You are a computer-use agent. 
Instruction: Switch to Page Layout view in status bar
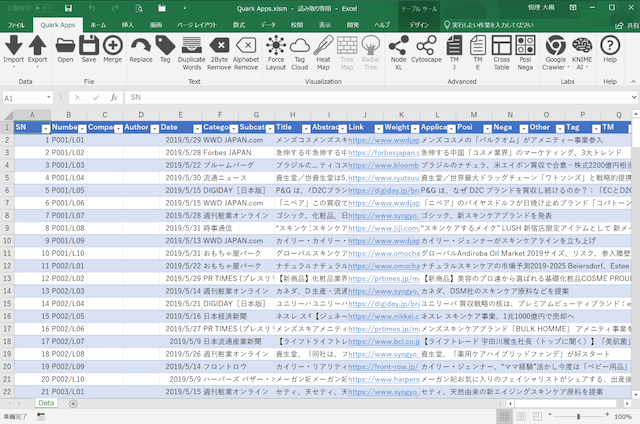click(x=521, y=416)
